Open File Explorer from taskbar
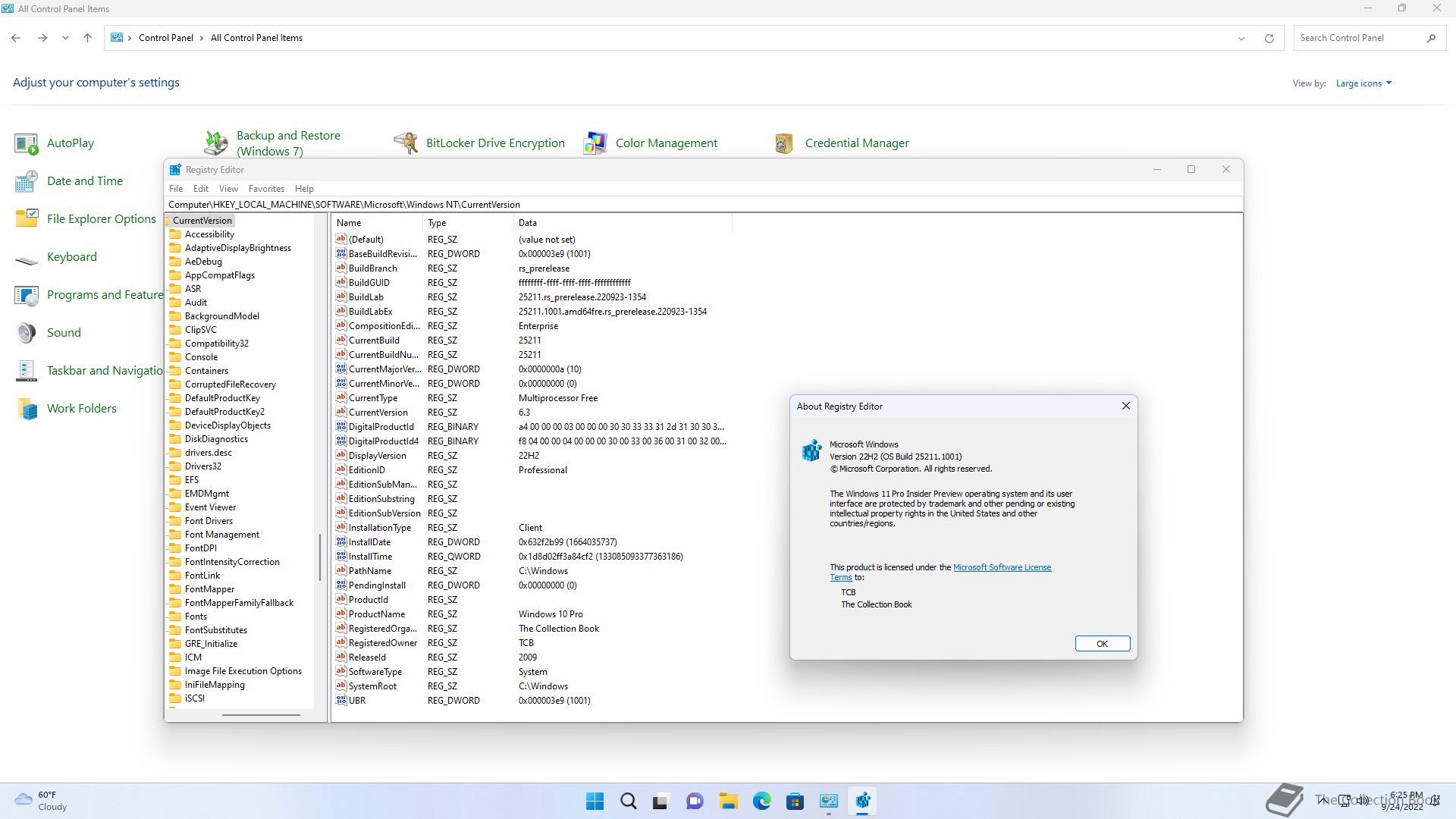 point(728,801)
